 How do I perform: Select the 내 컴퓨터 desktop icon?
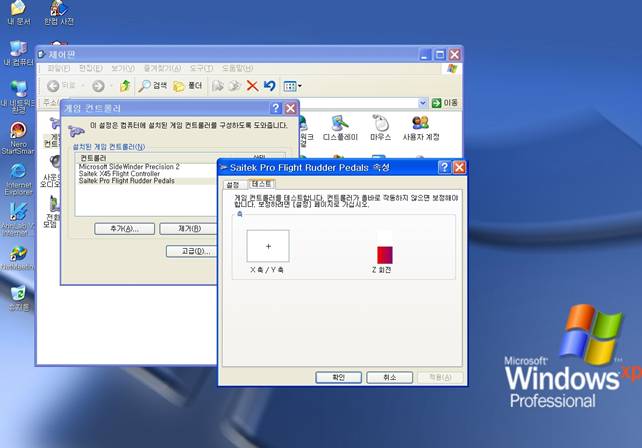[x=18, y=53]
